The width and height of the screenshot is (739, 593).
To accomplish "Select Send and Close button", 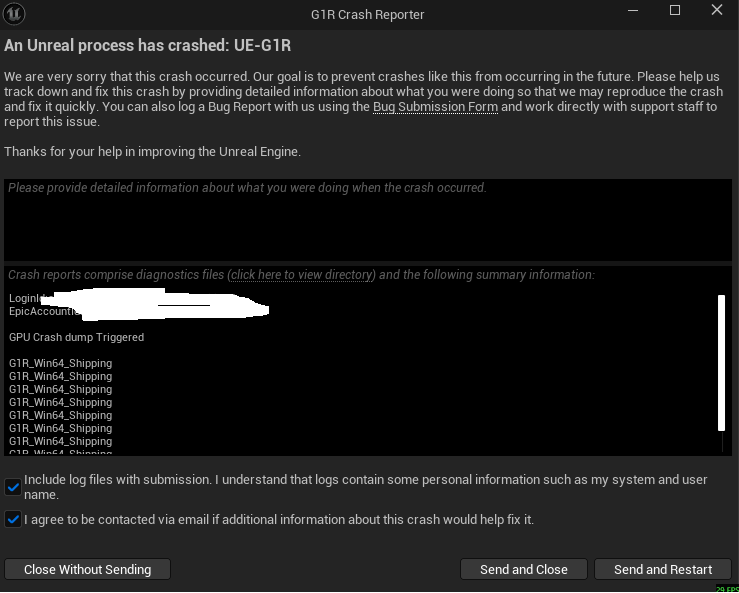I will (x=524, y=569).
